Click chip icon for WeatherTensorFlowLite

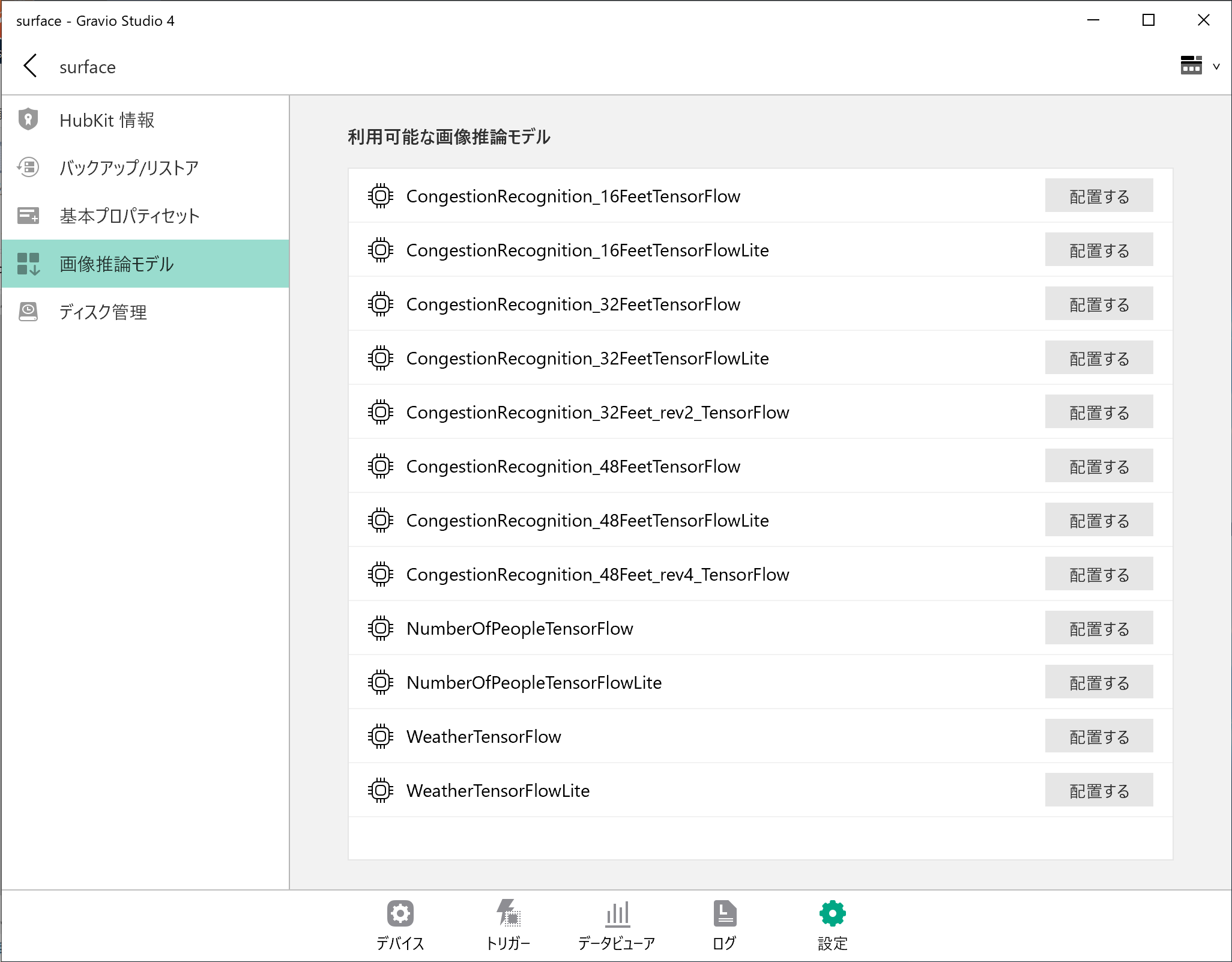point(381,790)
